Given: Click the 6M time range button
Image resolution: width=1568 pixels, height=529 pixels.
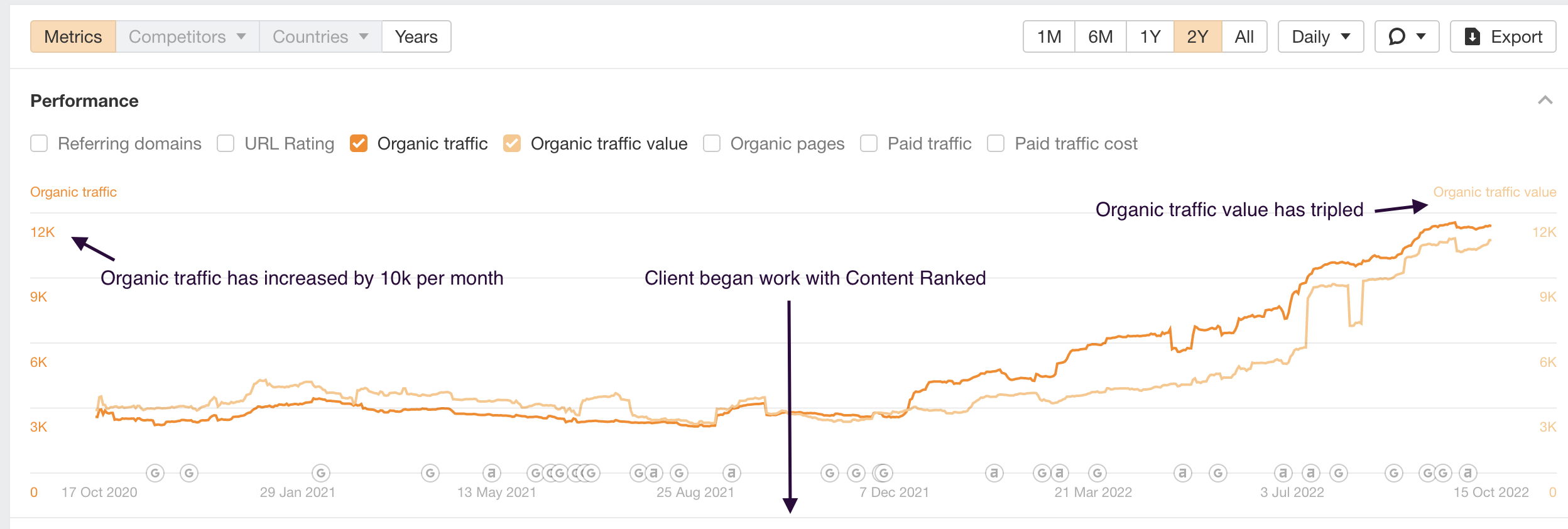Looking at the screenshot, I should (x=1099, y=36).
